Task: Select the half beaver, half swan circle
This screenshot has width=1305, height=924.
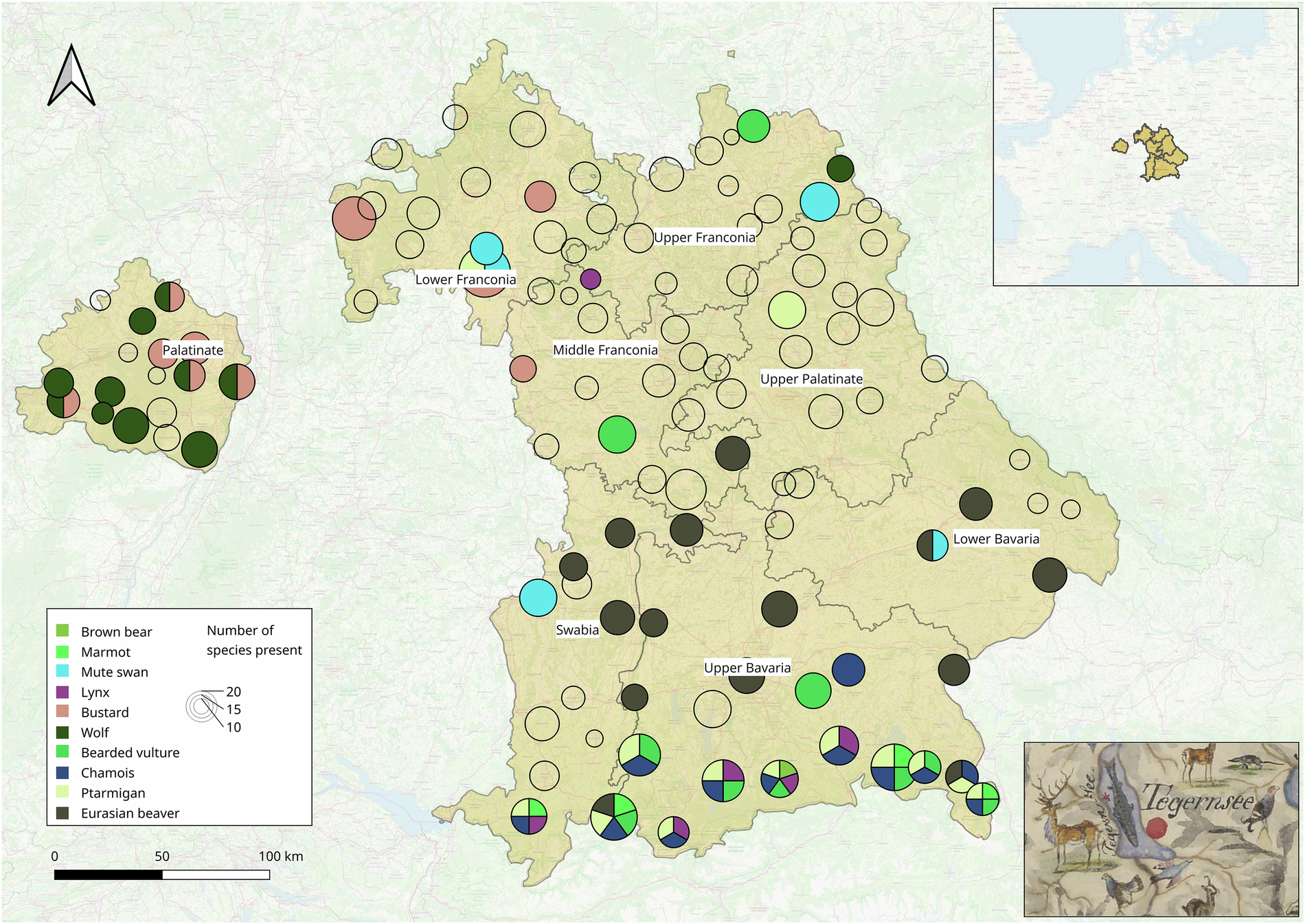Action: click(x=933, y=545)
